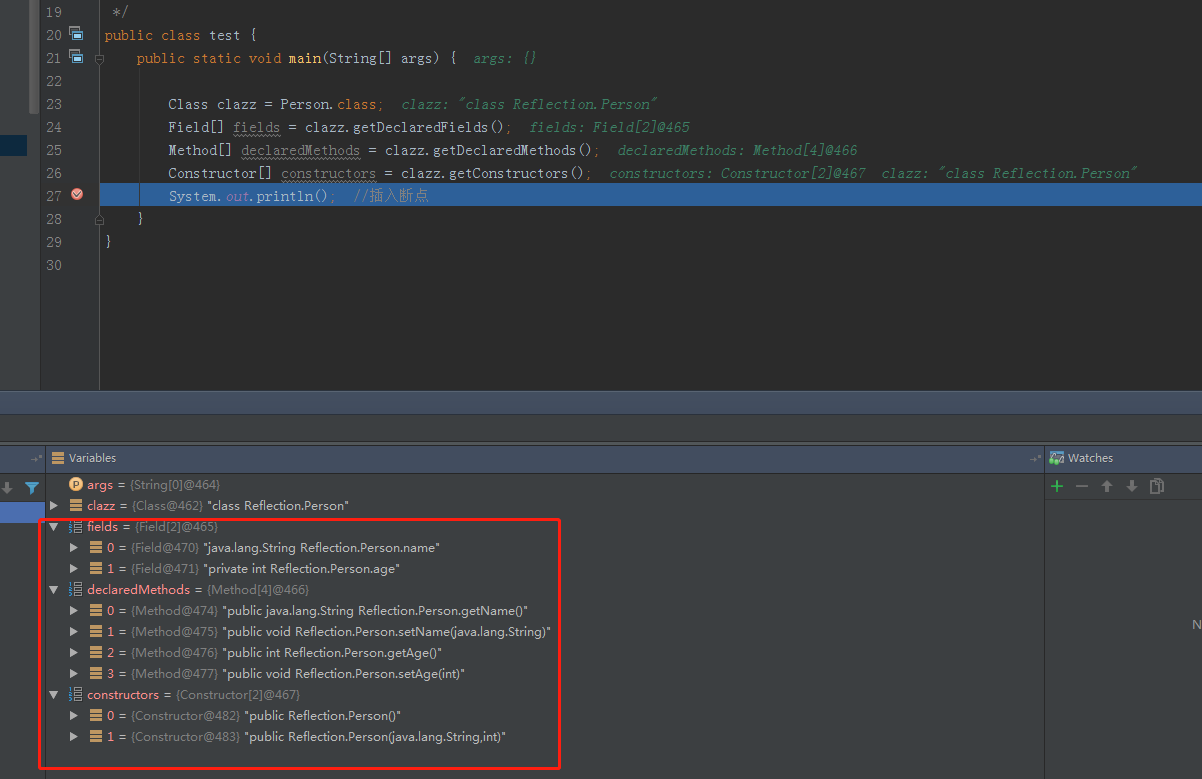Click Person.class on line 23
1202x779 pixels.
pos(331,104)
